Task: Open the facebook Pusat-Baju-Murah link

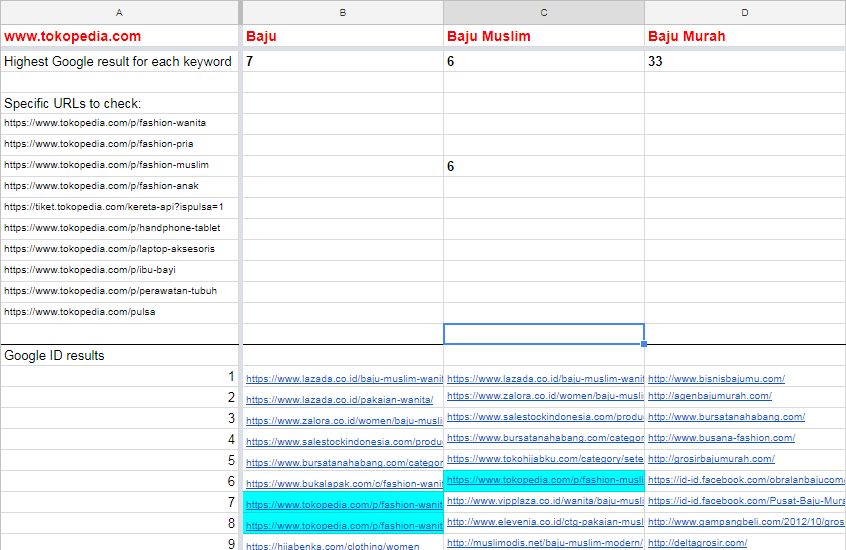Action: pyautogui.click(x=747, y=501)
